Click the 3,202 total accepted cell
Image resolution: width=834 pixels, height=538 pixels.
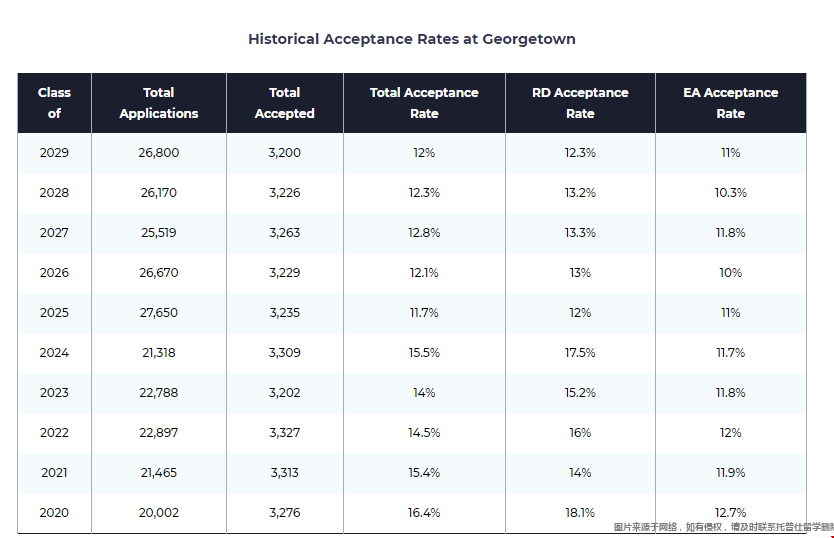pos(285,393)
